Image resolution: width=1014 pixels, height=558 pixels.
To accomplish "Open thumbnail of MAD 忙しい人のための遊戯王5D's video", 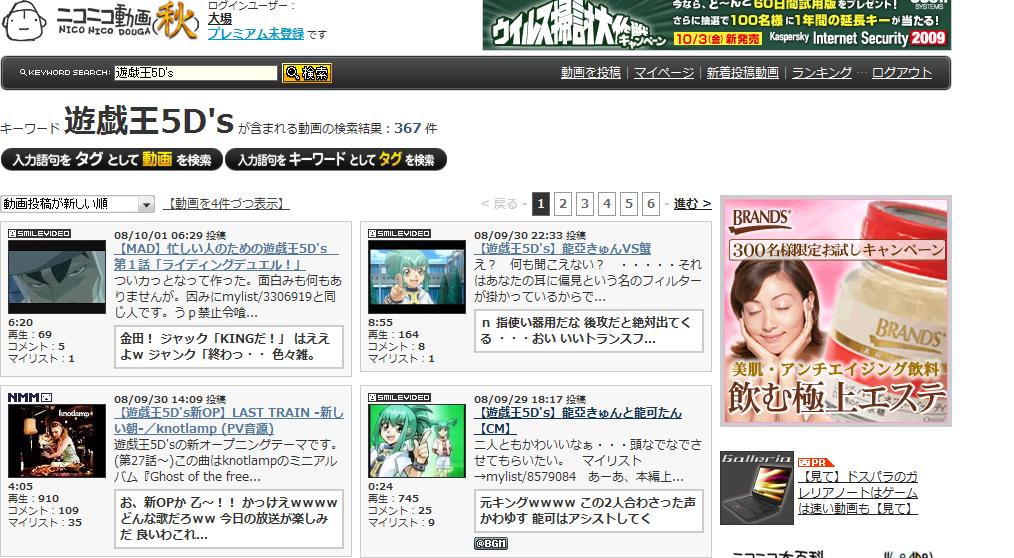I will [57, 277].
